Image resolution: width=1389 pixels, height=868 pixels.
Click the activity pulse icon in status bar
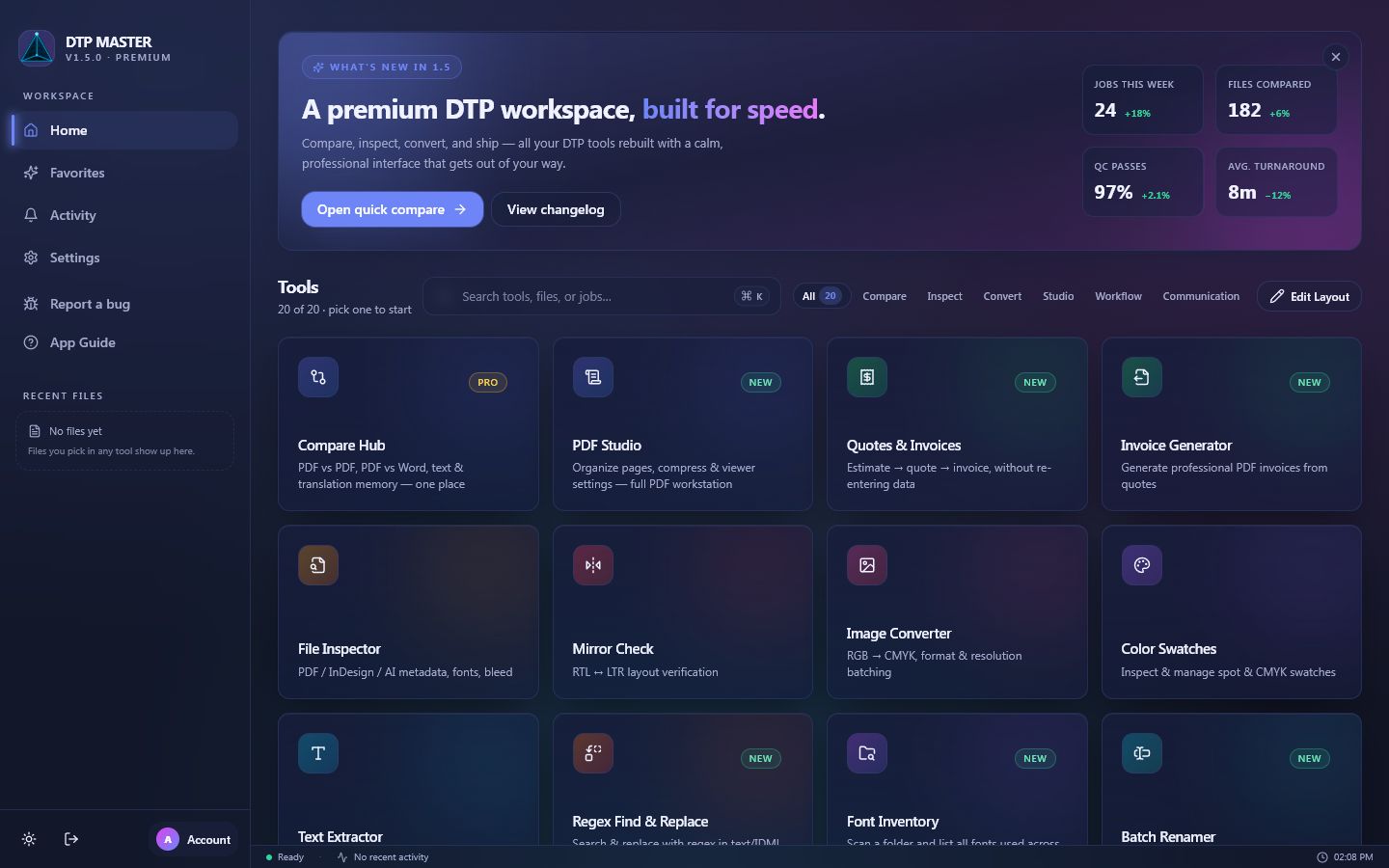tap(342, 856)
